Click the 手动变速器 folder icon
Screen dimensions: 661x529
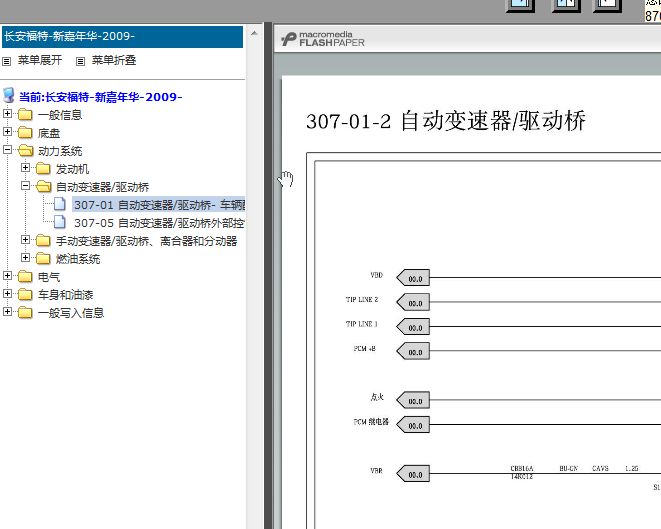(43, 241)
